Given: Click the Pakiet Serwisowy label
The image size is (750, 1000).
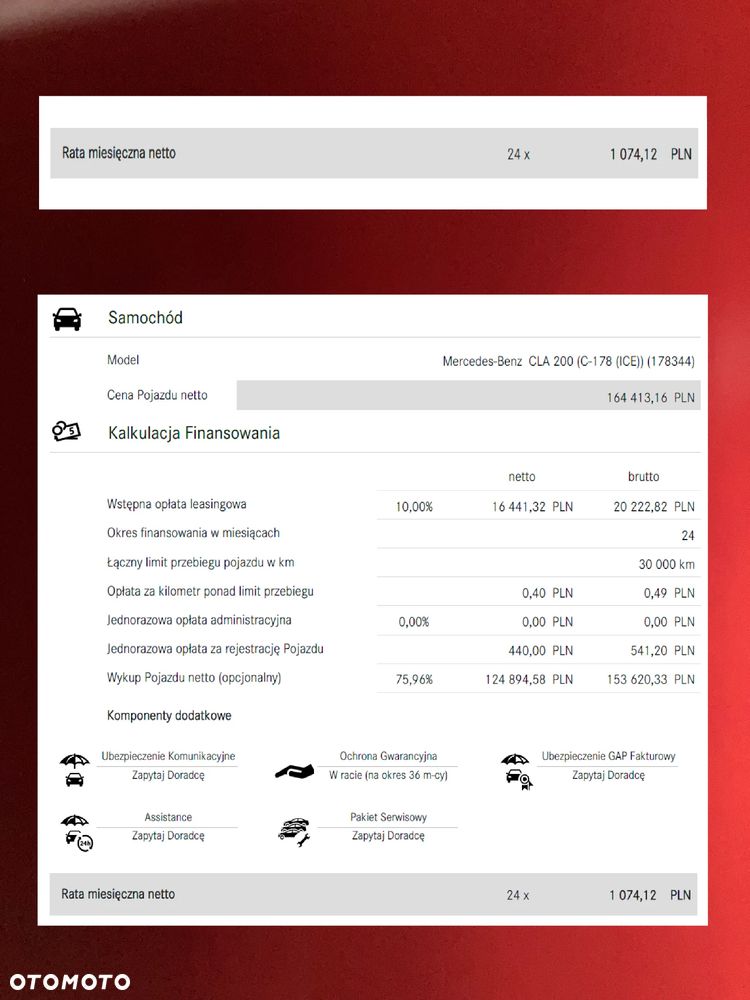Looking at the screenshot, I should click(388, 817).
